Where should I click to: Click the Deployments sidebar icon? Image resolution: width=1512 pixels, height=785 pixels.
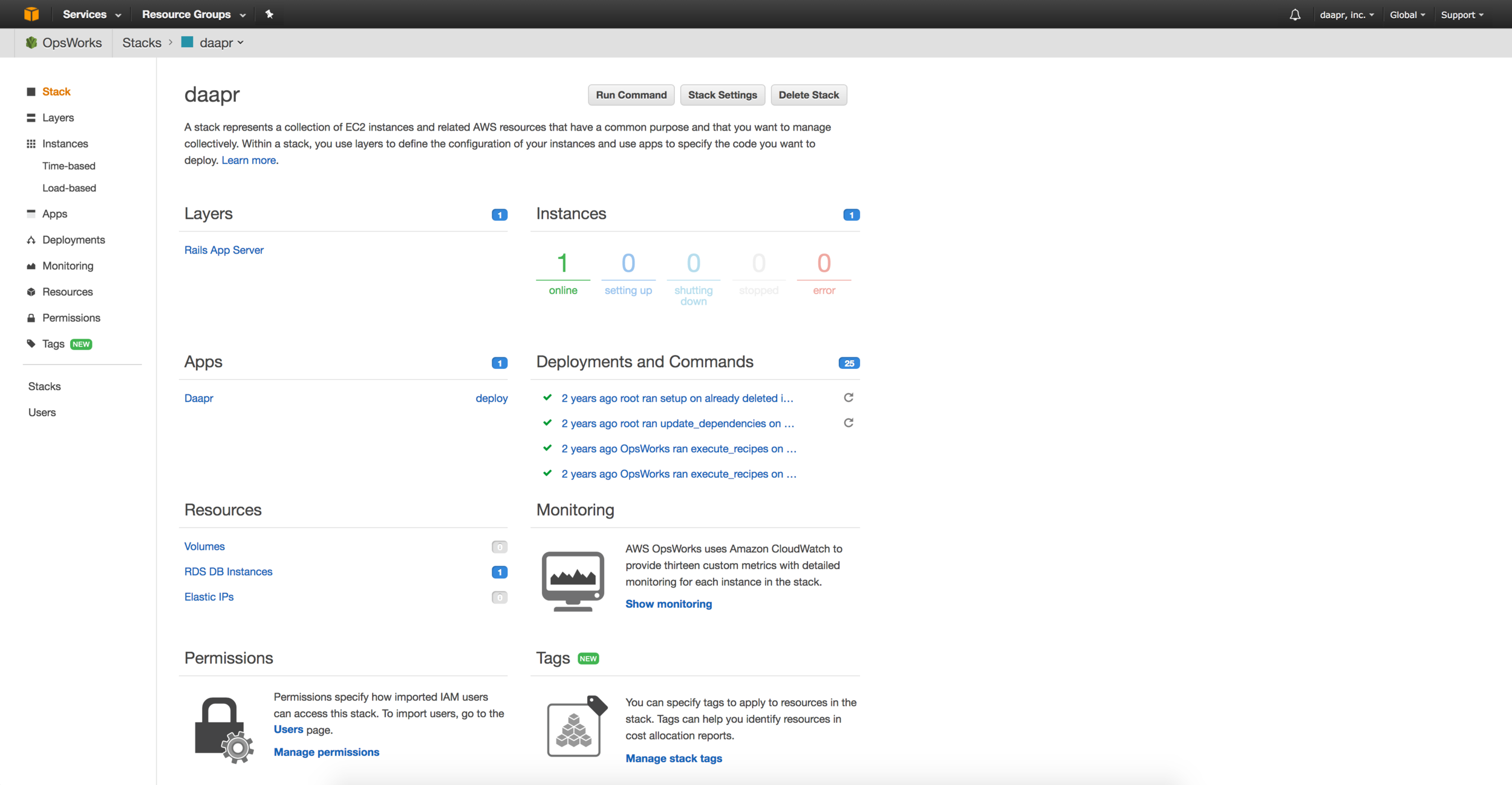coord(31,240)
